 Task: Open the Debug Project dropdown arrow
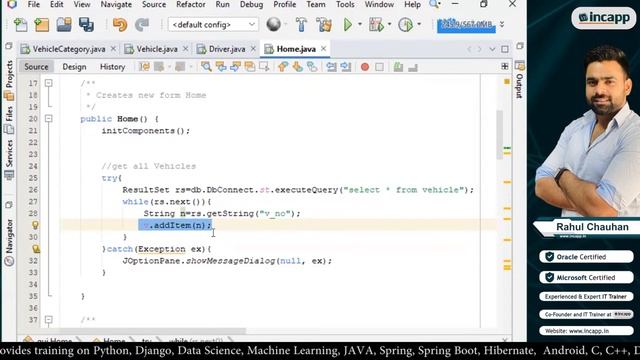pyautogui.click(x=389, y=24)
